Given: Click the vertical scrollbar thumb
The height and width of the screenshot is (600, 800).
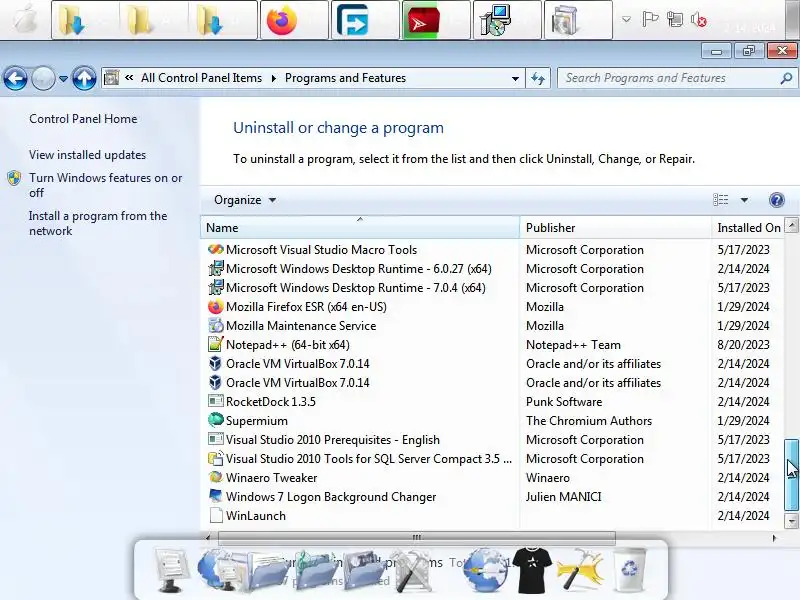Looking at the screenshot, I should pos(791,474).
